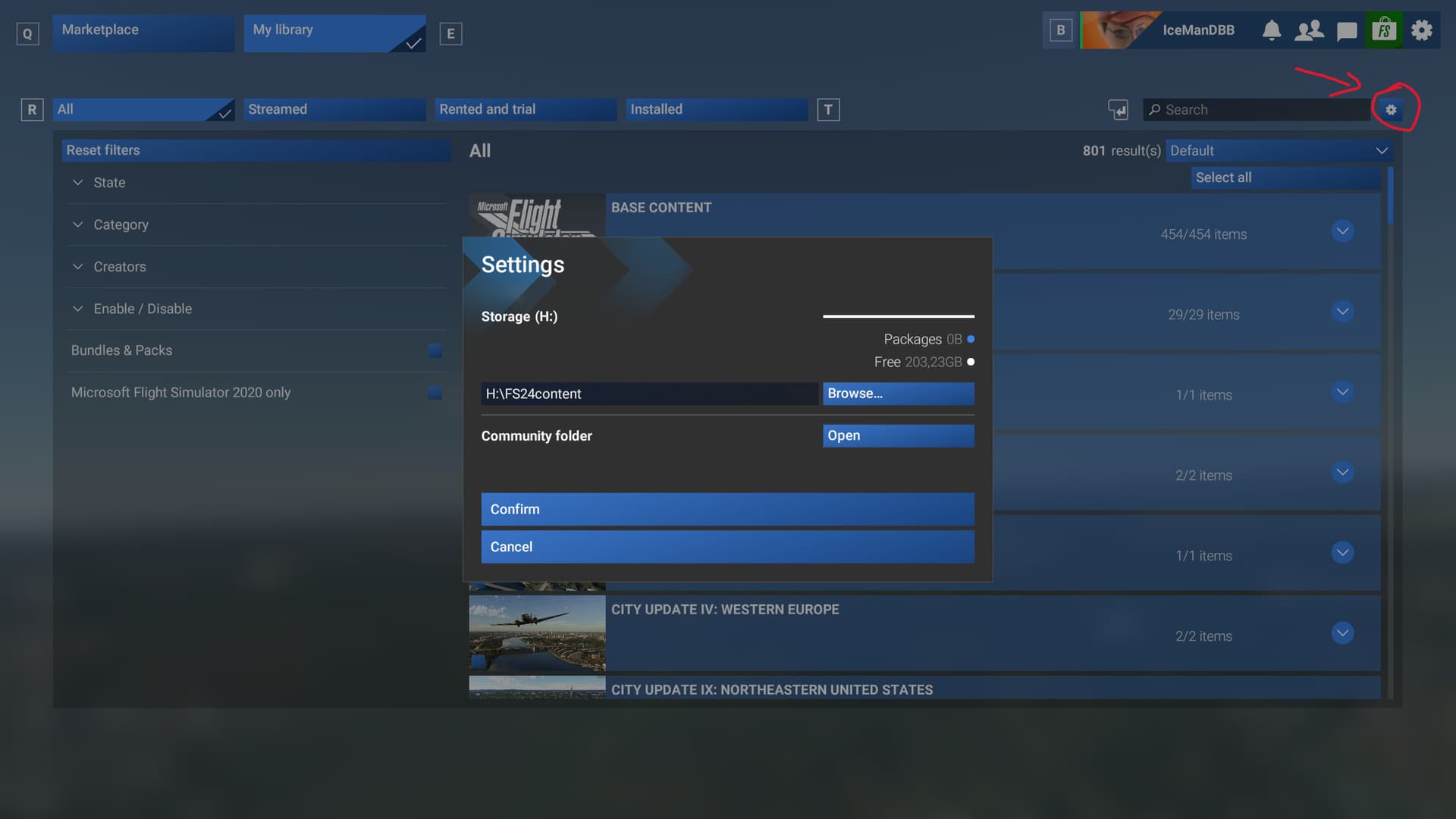Click Select all button
The height and width of the screenshot is (819, 1456).
click(x=1285, y=177)
